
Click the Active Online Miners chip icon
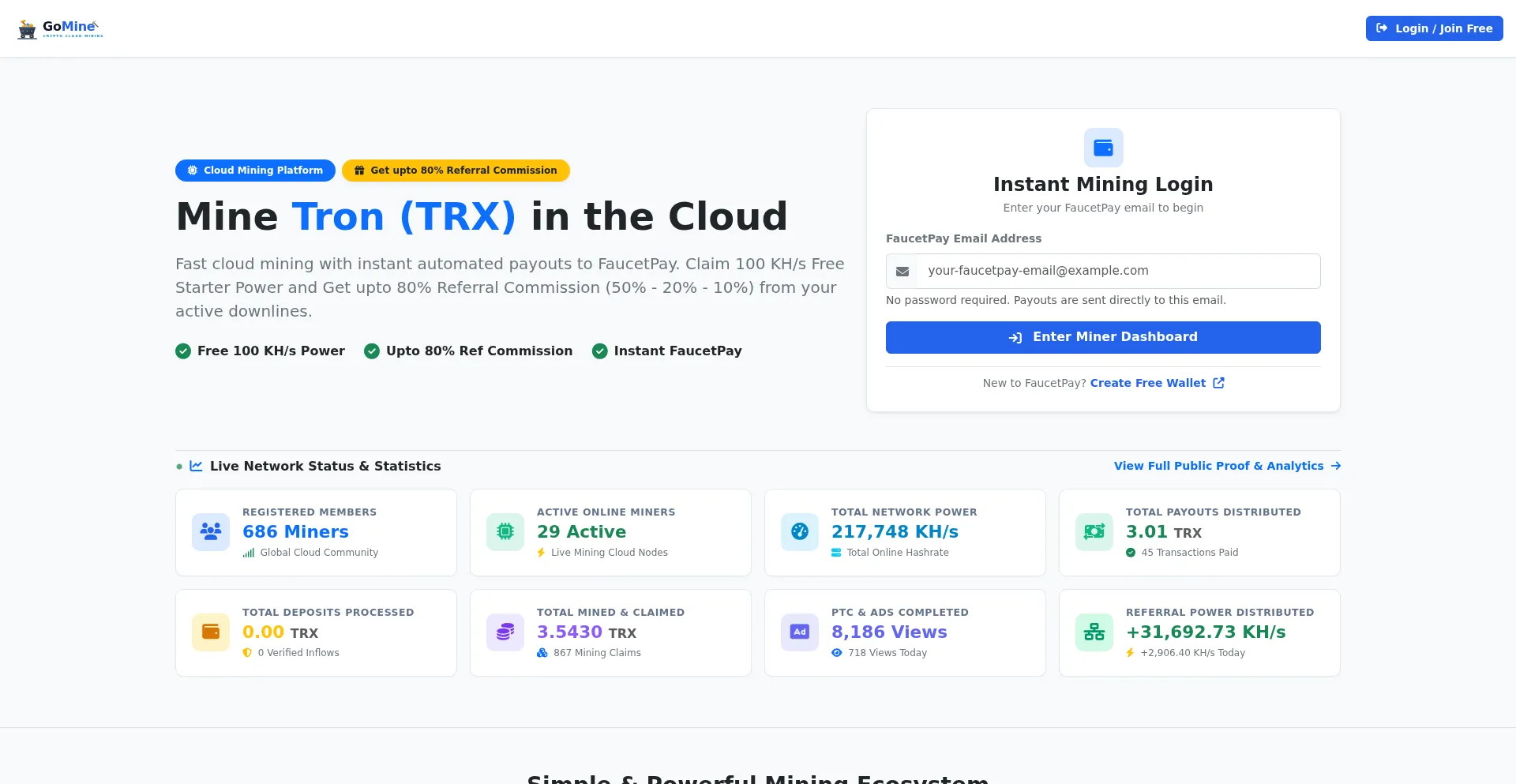pos(505,531)
